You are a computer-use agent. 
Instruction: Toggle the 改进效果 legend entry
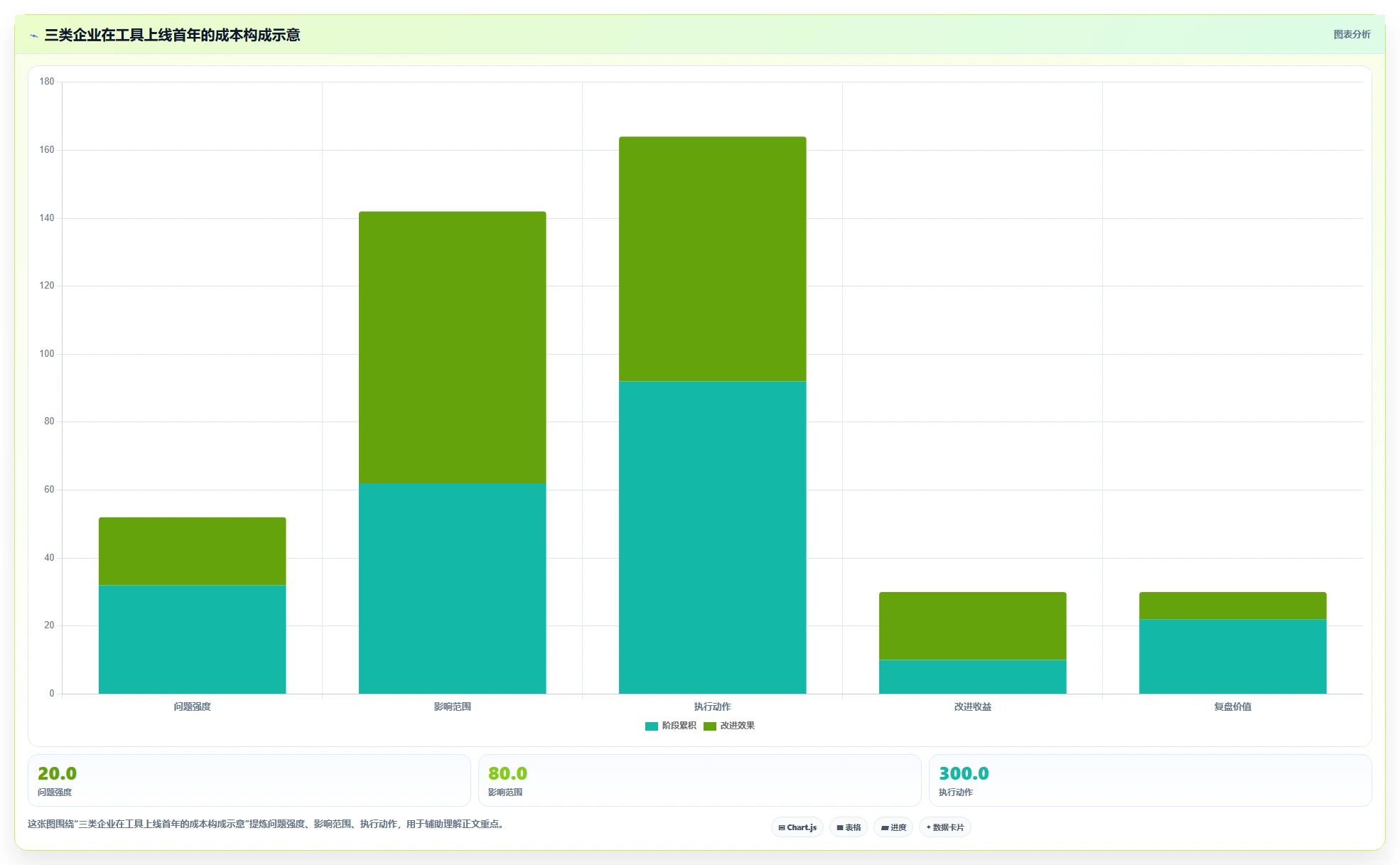(x=729, y=726)
